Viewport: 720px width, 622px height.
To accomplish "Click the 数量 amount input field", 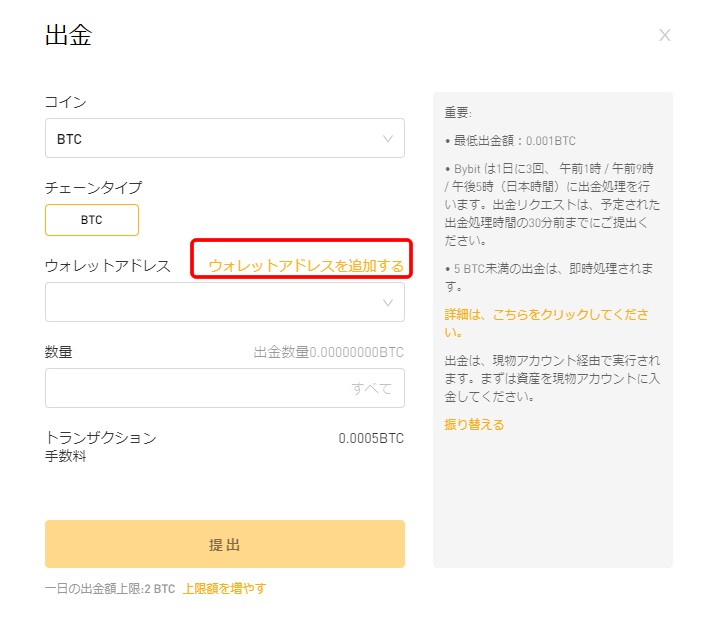I will coord(225,388).
